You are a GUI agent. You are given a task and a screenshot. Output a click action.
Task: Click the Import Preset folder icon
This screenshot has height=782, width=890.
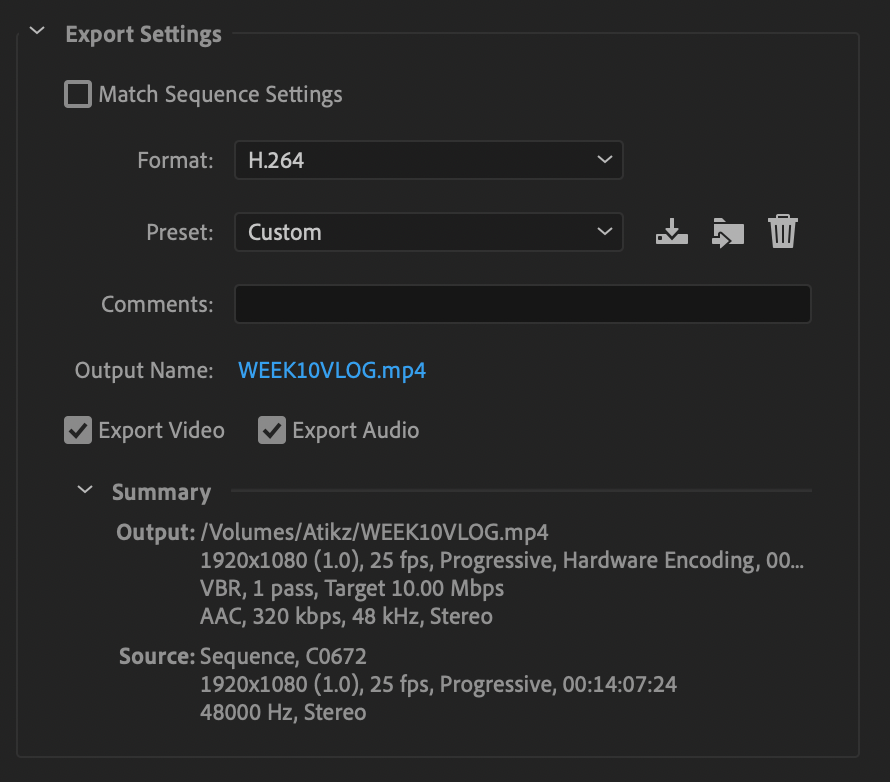(727, 231)
